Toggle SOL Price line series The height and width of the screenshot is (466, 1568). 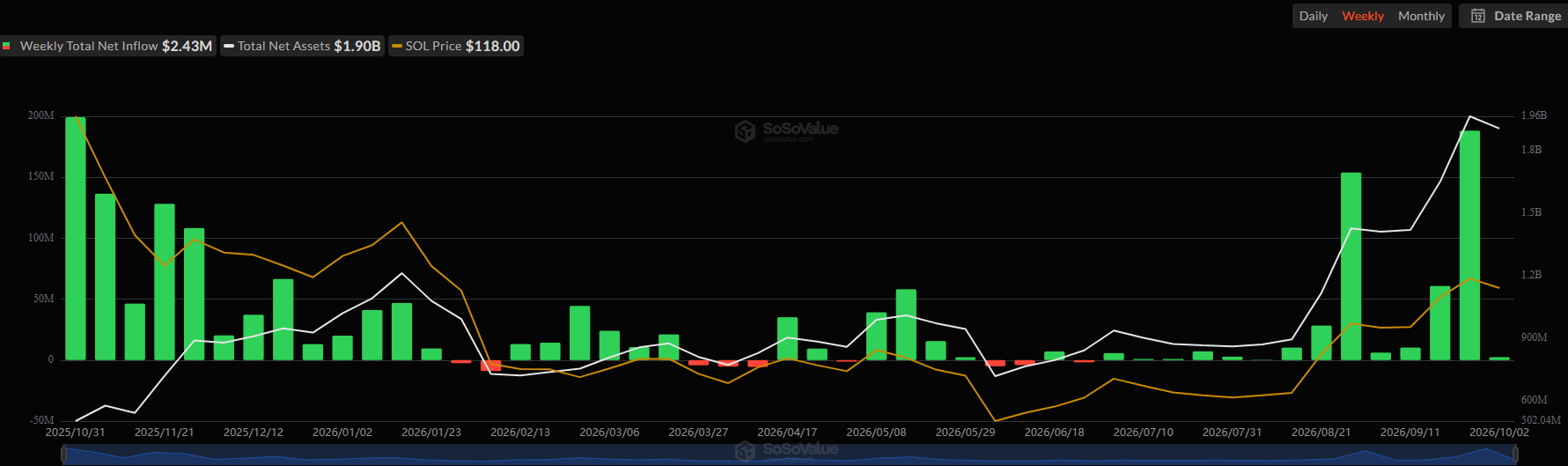coord(456,46)
